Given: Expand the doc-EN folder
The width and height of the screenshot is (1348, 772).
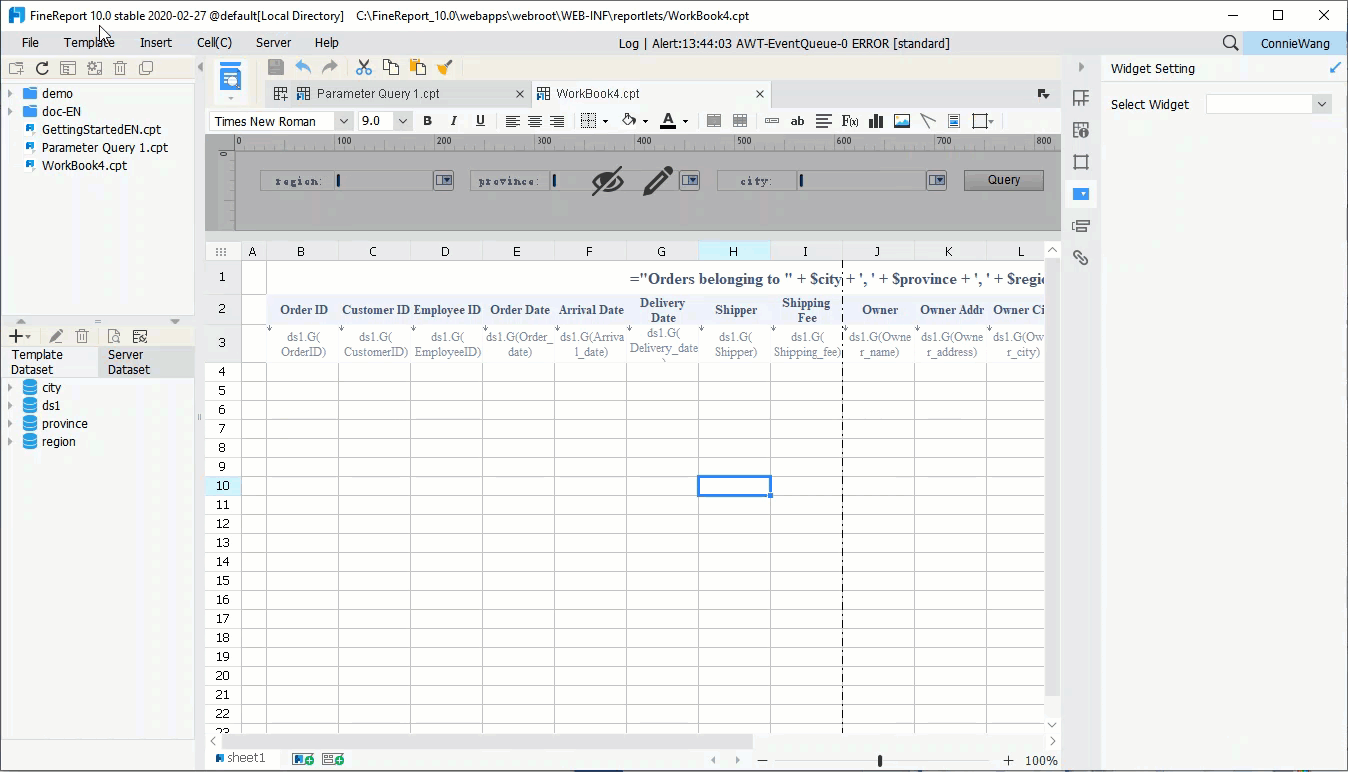Looking at the screenshot, I should click(x=11, y=112).
